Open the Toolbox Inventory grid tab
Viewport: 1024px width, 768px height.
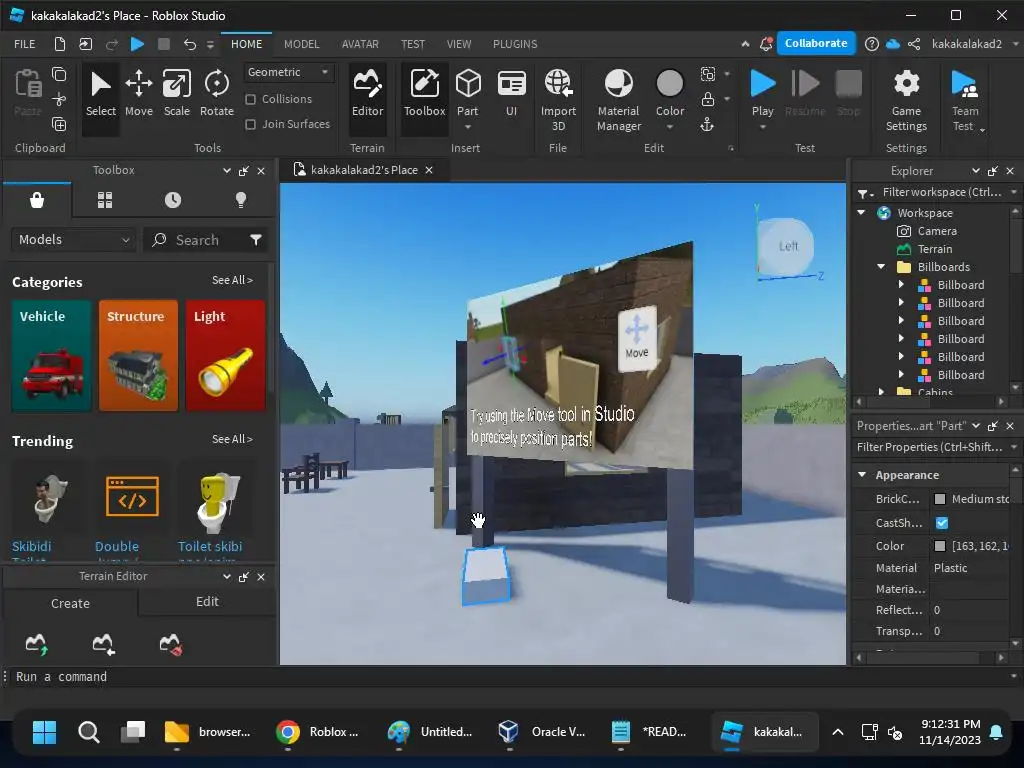coord(104,200)
